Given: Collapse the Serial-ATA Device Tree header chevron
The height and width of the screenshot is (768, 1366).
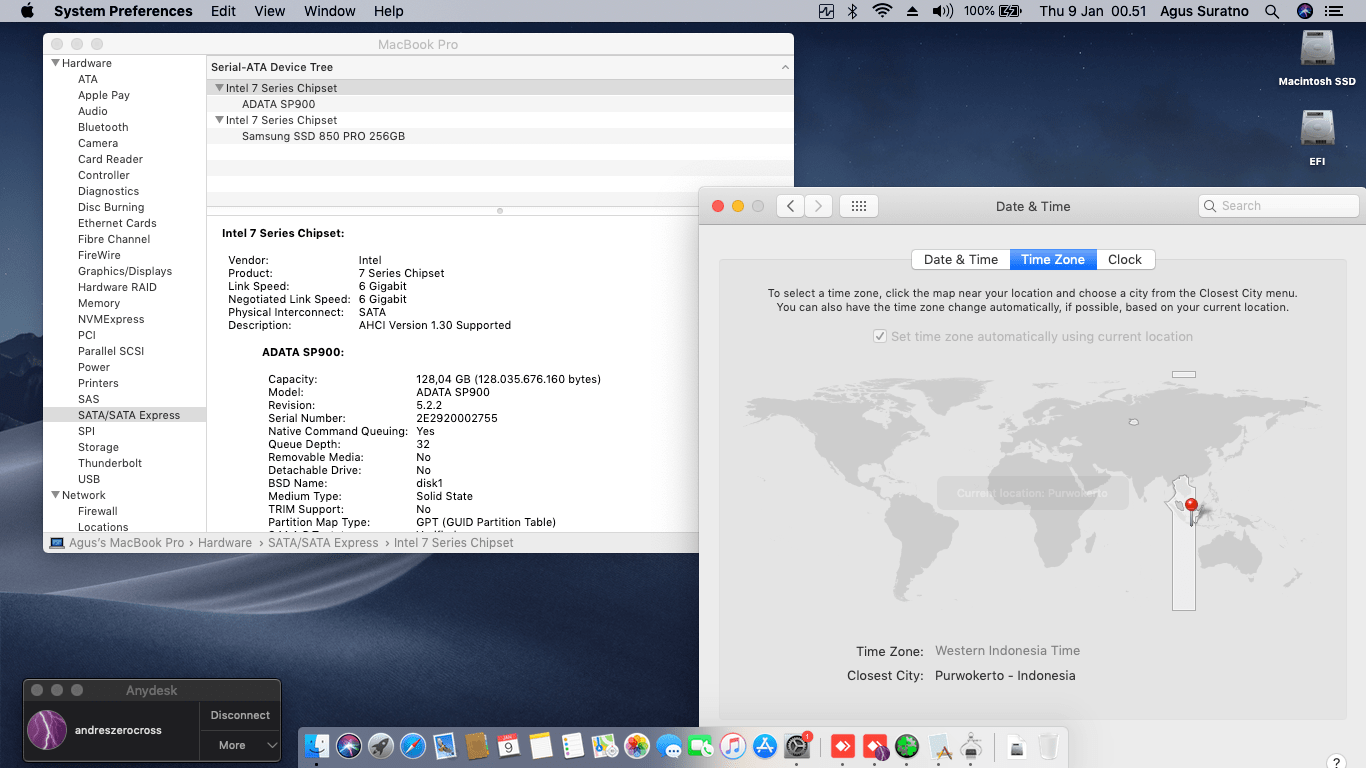Looking at the screenshot, I should [x=785, y=67].
